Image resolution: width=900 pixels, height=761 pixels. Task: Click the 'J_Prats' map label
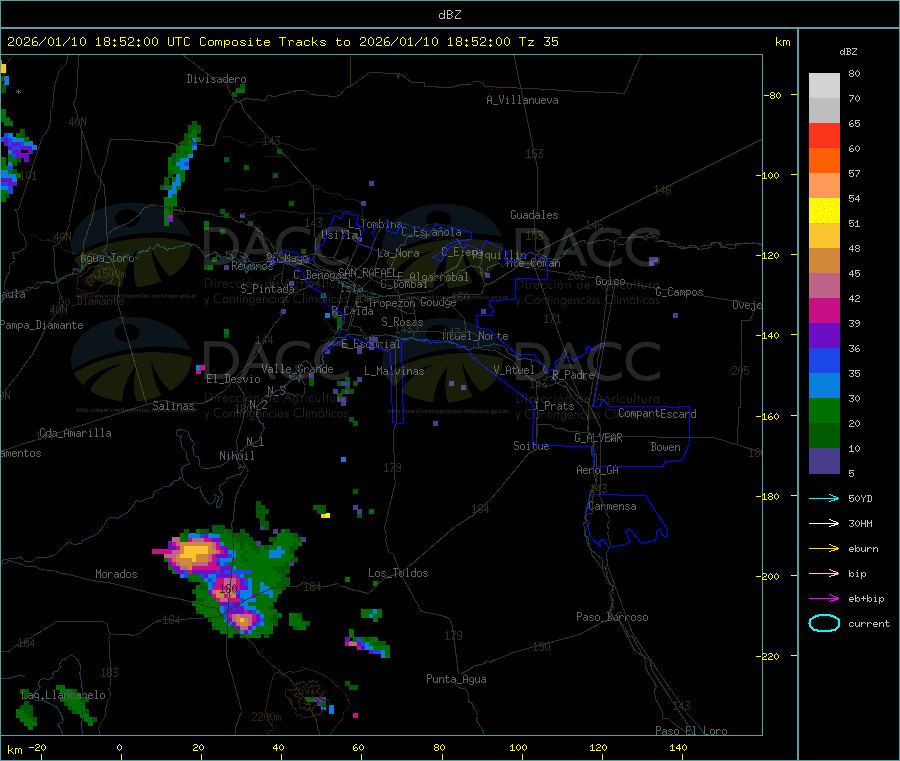(x=553, y=406)
